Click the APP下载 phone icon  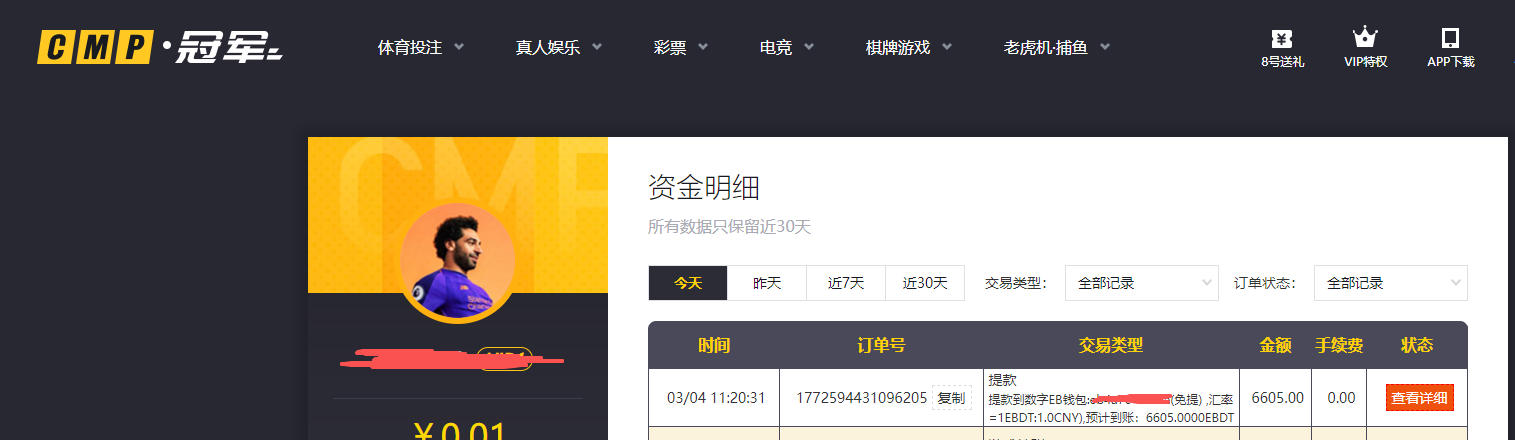click(x=1450, y=39)
